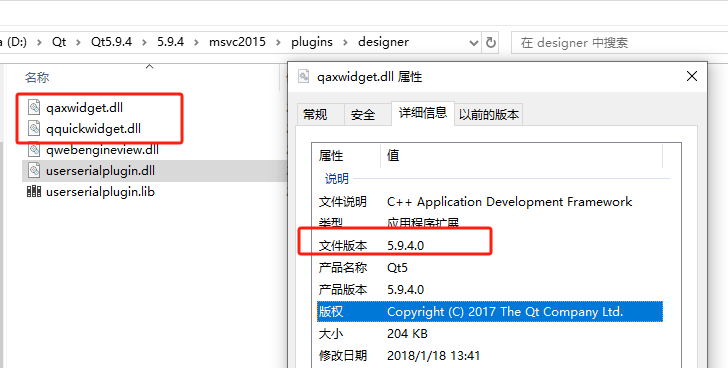
Task: Select the 大小 property label
Action: (331, 334)
